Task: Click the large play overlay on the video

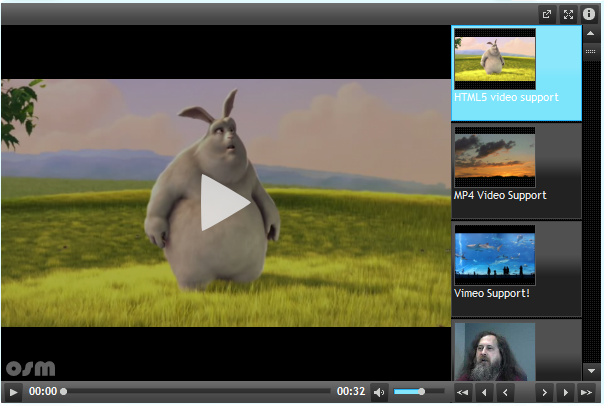Action: pos(225,203)
